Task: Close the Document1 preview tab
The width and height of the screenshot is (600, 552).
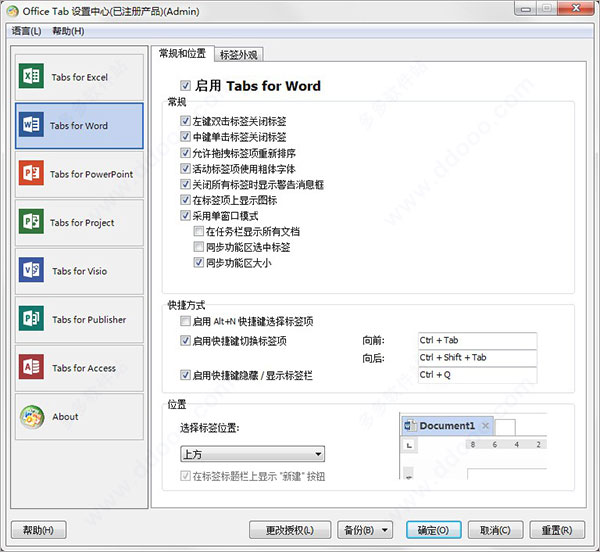Action: [485, 426]
